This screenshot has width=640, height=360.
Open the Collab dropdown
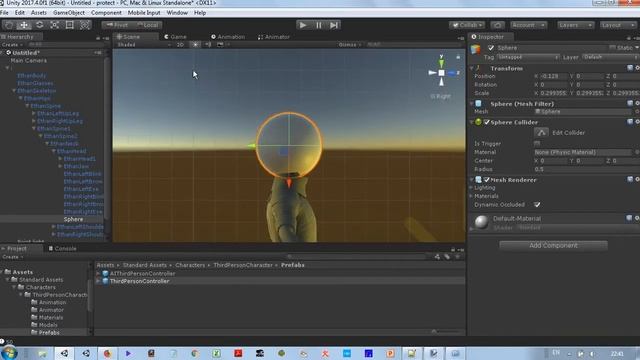pos(467,25)
